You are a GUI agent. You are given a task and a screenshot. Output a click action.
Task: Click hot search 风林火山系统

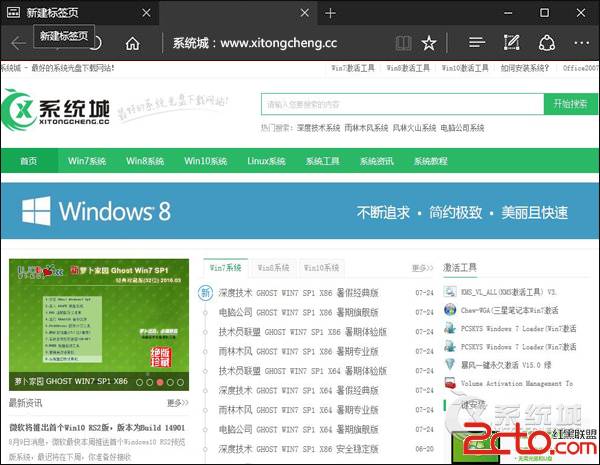(x=414, y=128)
